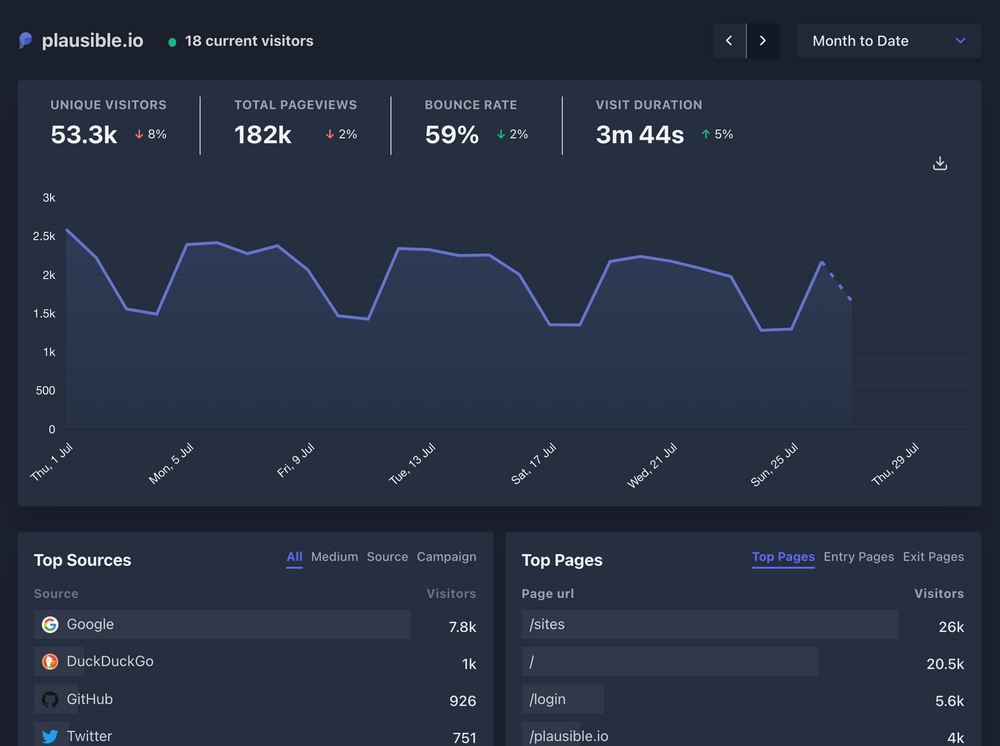Viewport: 1000px width, 746px height.
Task: Click the right arrow to go forward a period
Action: (762, 40)
